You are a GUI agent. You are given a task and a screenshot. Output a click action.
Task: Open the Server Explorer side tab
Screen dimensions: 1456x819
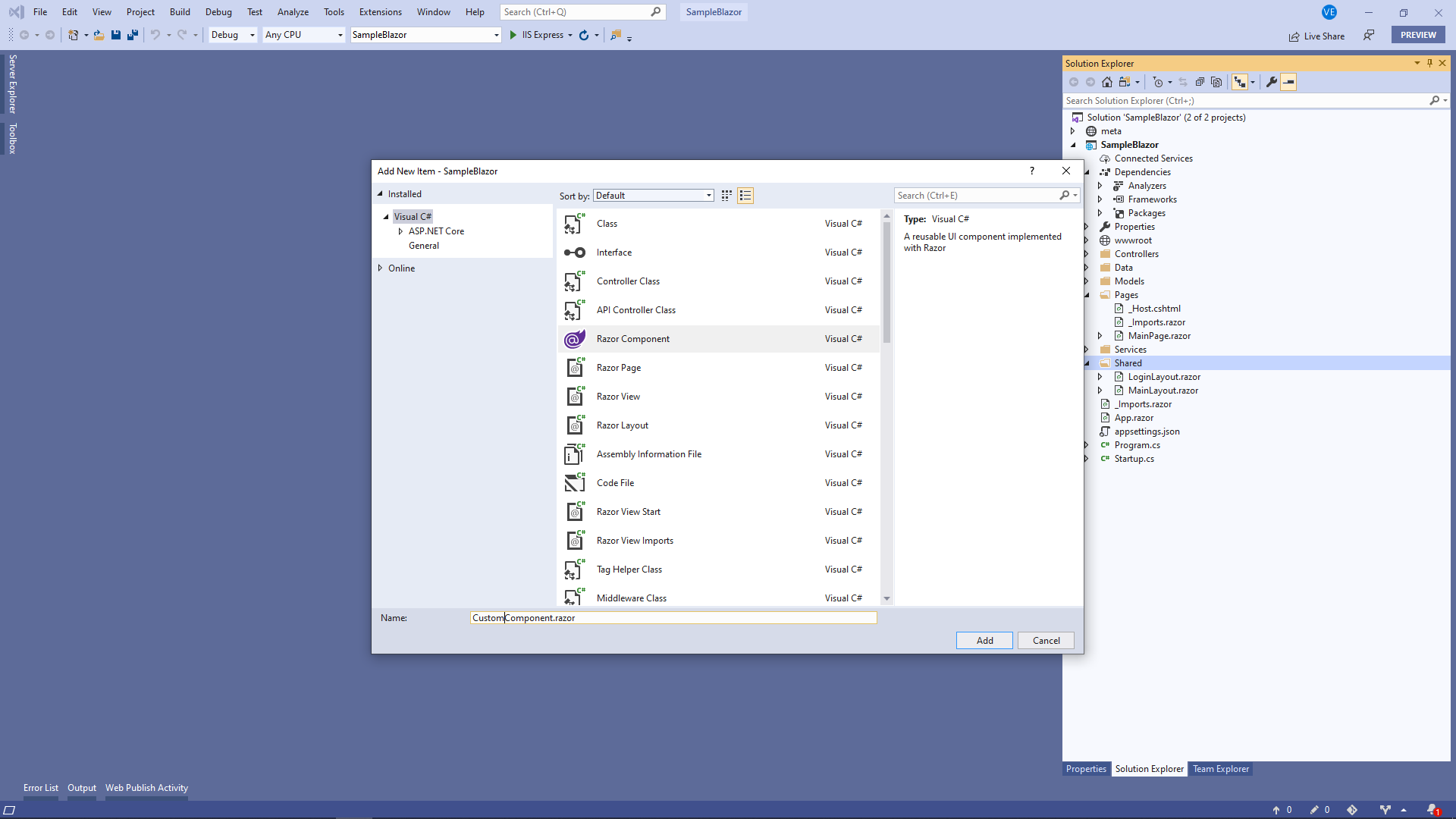tap(12, 84)
